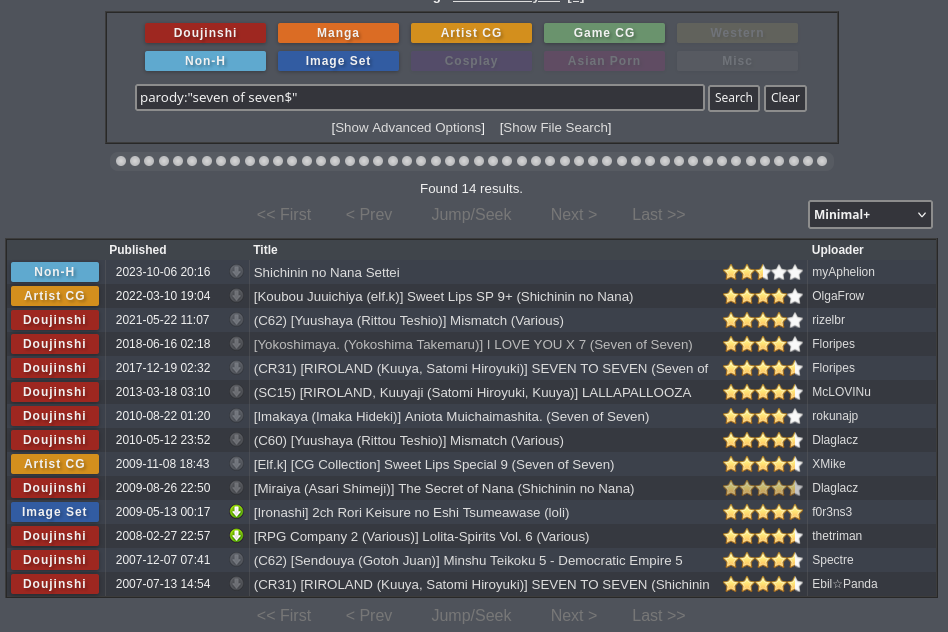
Task: Click the bottom Next > pagination link
Action: coord(574,615)
